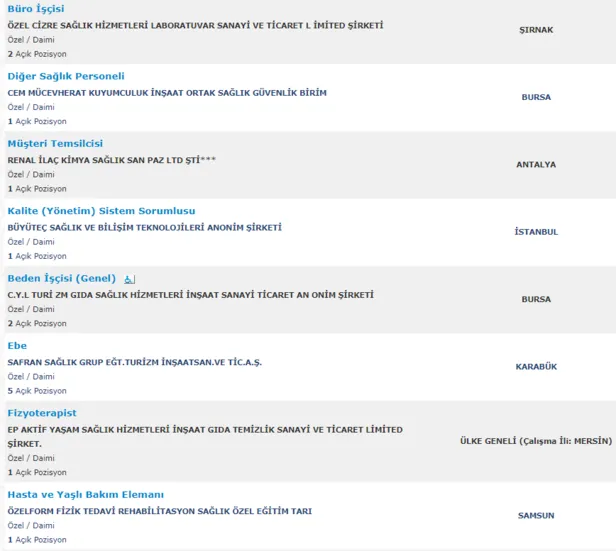Click SAFRAN SAĞLIK GRUP company name
The width and height of the screenshot is (616, 551).
[134, 362]
